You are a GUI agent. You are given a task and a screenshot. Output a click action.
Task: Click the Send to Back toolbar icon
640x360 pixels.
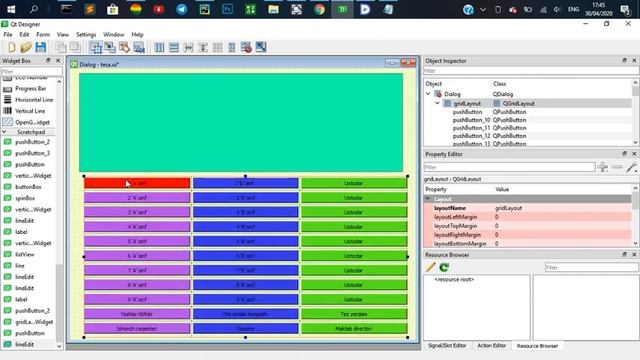61,47
